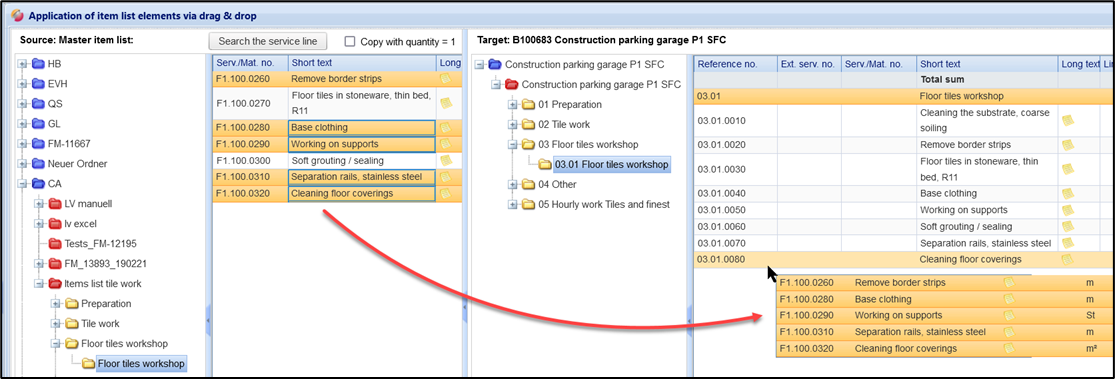Click yellow folder icon of 02 Tile work
The width and height of the screenshot is (1115, 379).
(528, 124)
